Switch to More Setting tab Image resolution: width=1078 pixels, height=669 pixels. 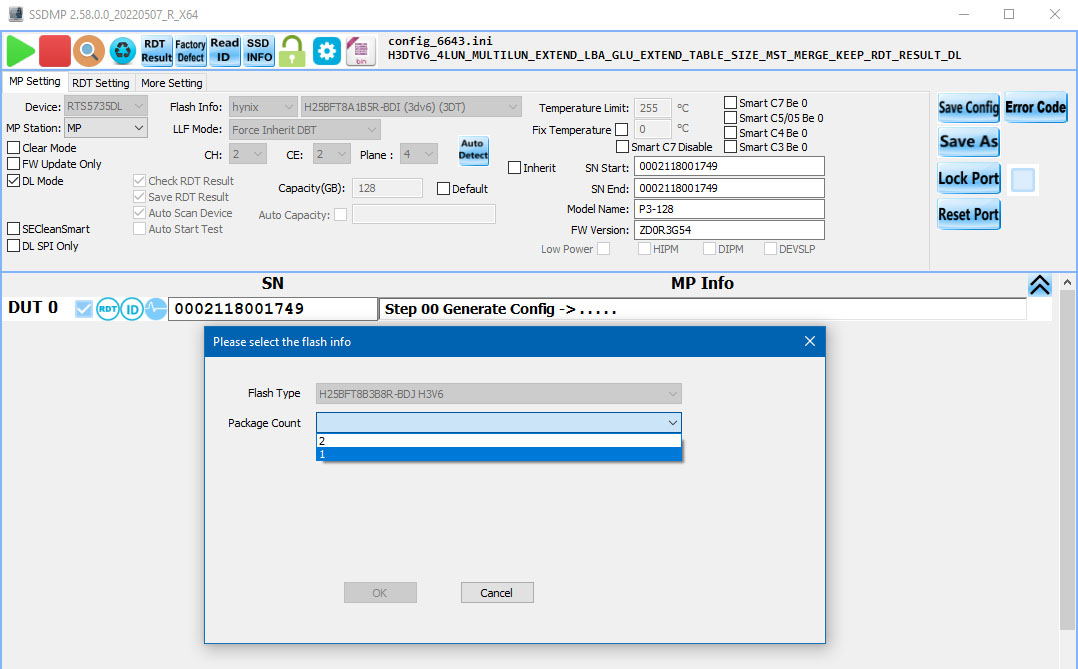click(172, 83)
